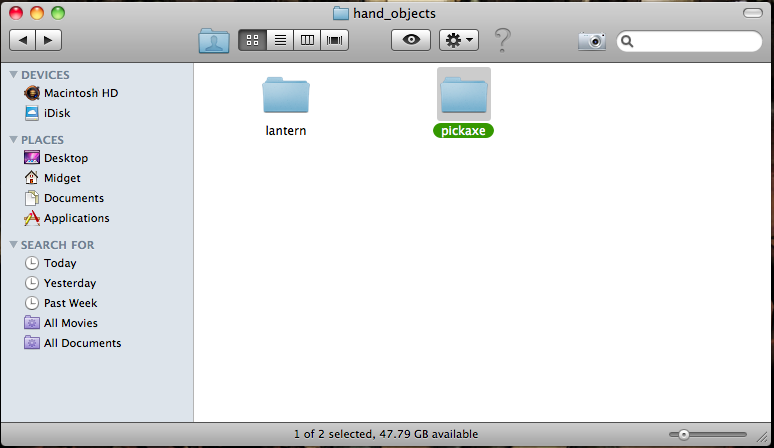
Task: Click the Forward navigation arrow
Action: point(48,40)
